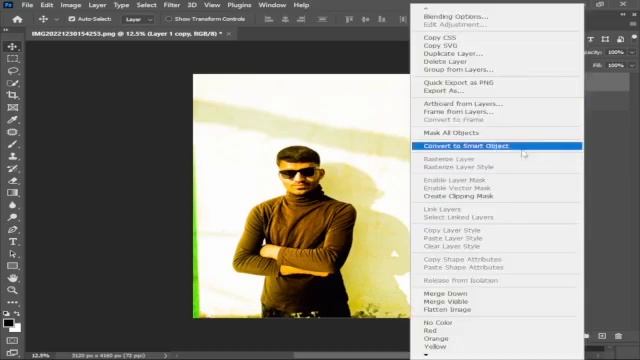The height and width of the screenshot is (360, 640).
Task: Select the Zoom tool
Action: point(12,290)
